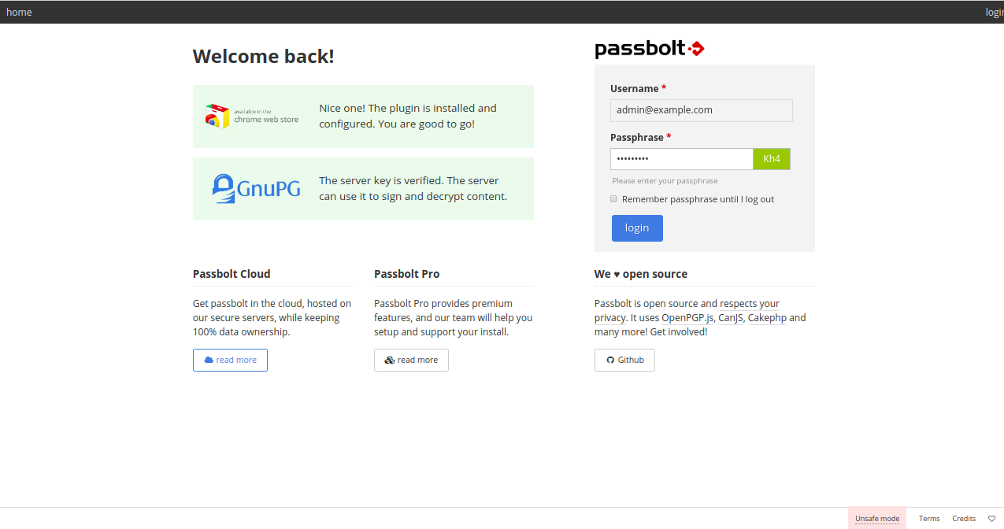
Task: Click the 'server key is verified' message
Action: click(413, 188)
